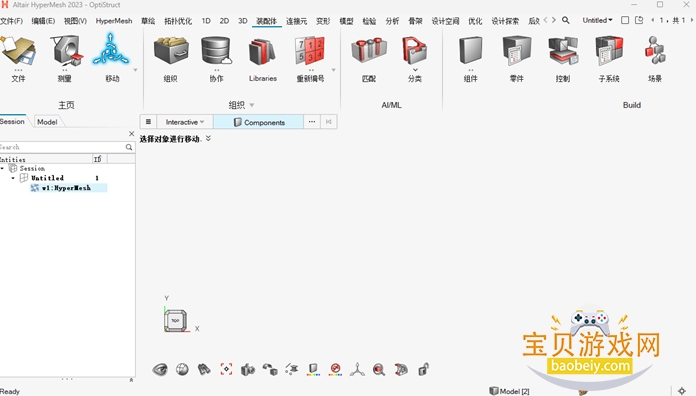Click the page layout square icon
696x396 pixels.
click(625, 20)
